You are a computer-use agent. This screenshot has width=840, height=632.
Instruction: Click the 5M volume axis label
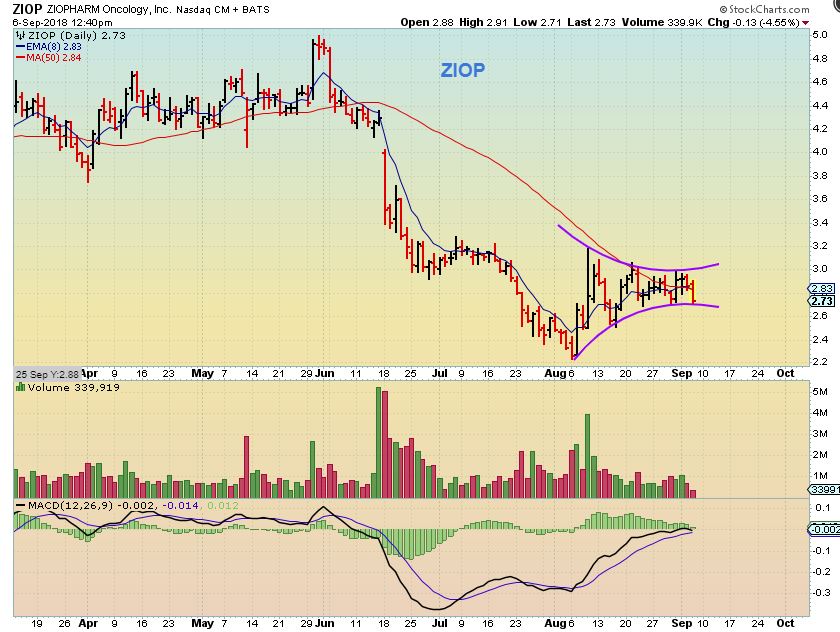pyautogui.click(x=820, y=392)
